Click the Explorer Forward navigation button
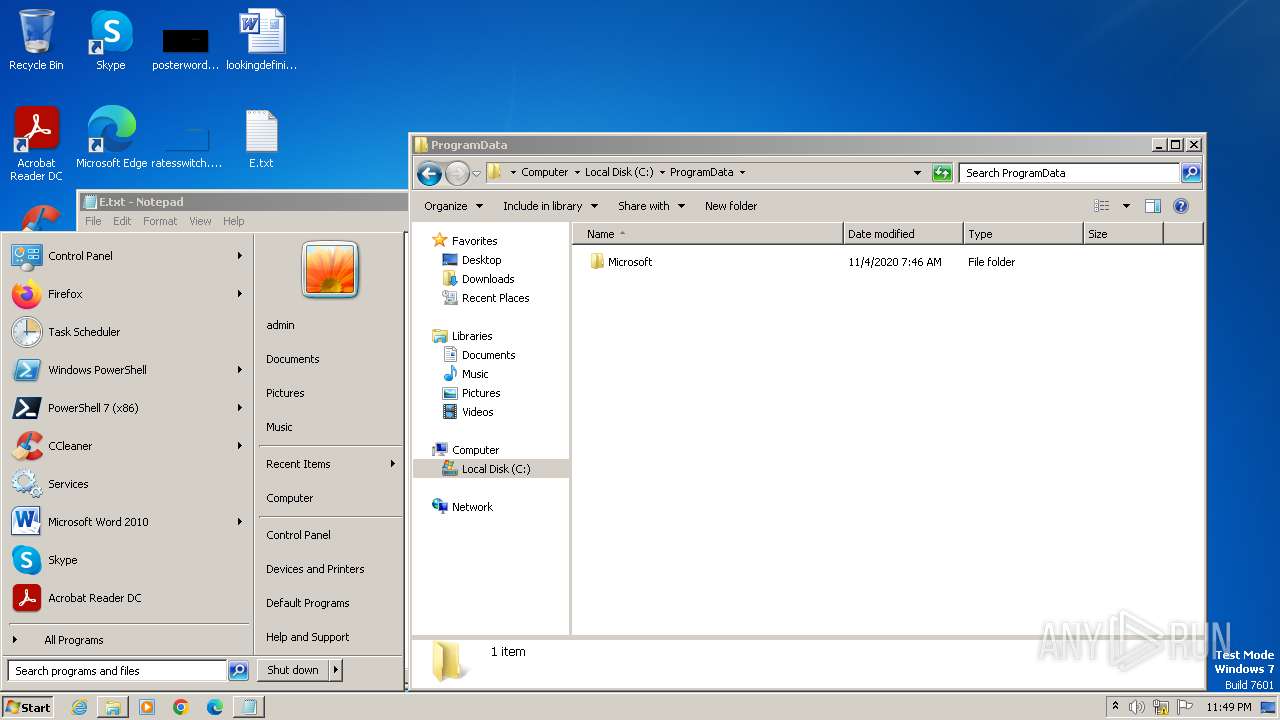This screenshot has height=720, width=1280. point(457,173)
